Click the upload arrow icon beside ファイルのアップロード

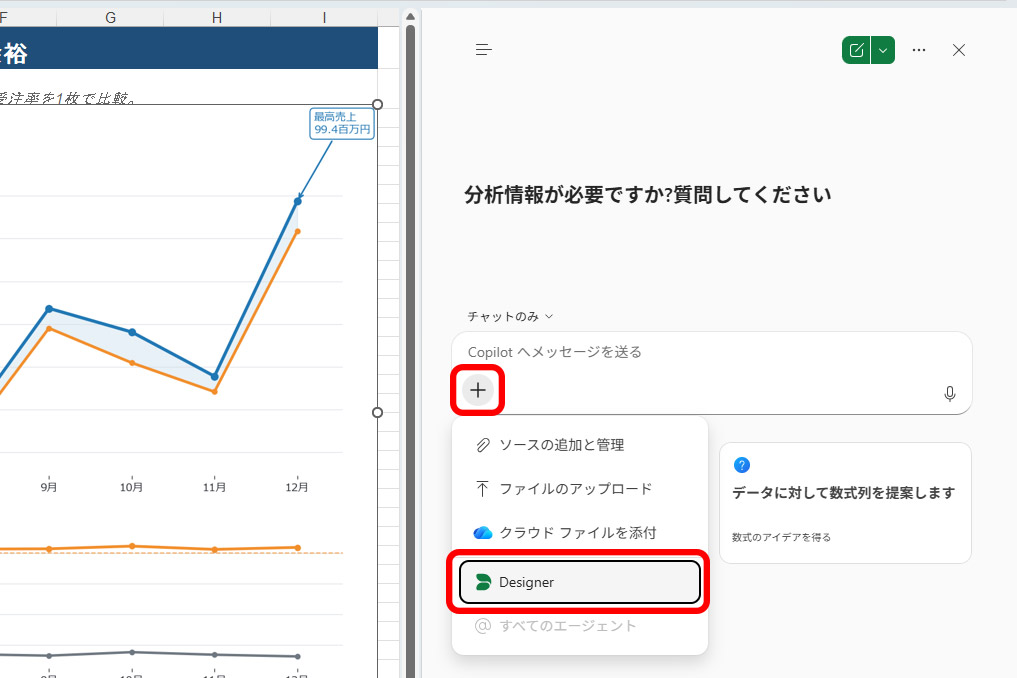point(482,489)
